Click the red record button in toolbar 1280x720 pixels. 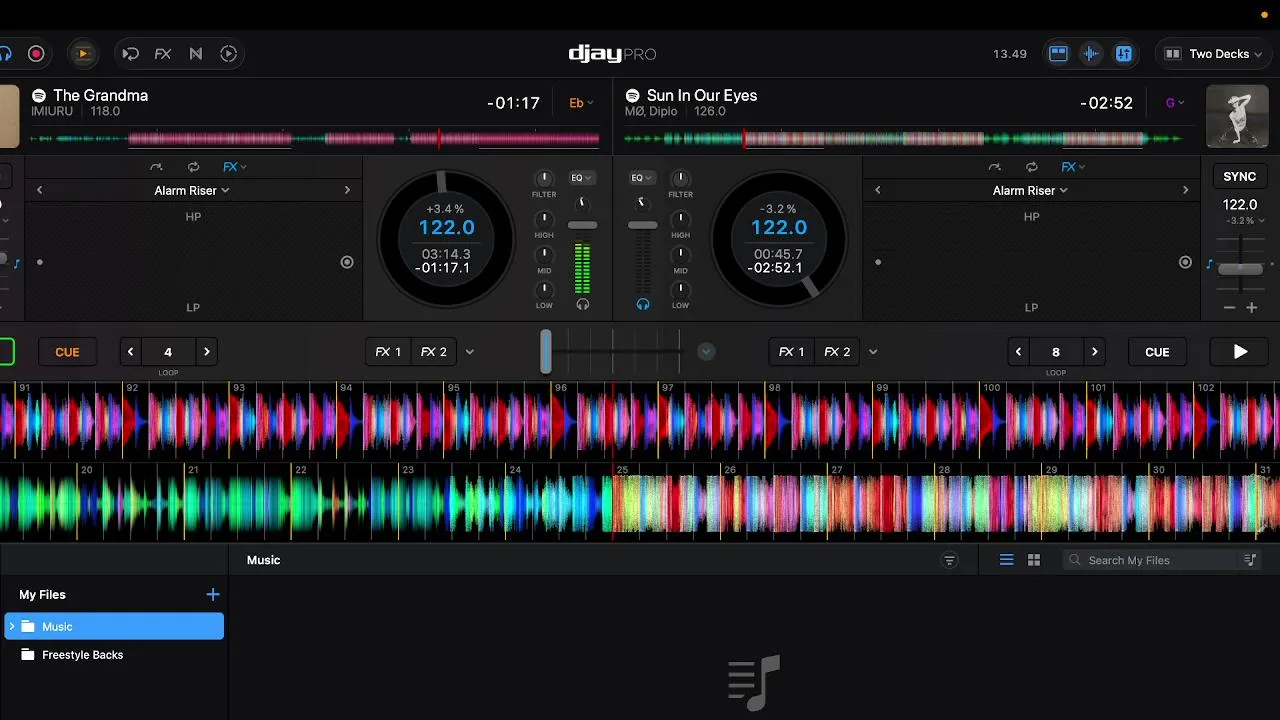point(36,54)
